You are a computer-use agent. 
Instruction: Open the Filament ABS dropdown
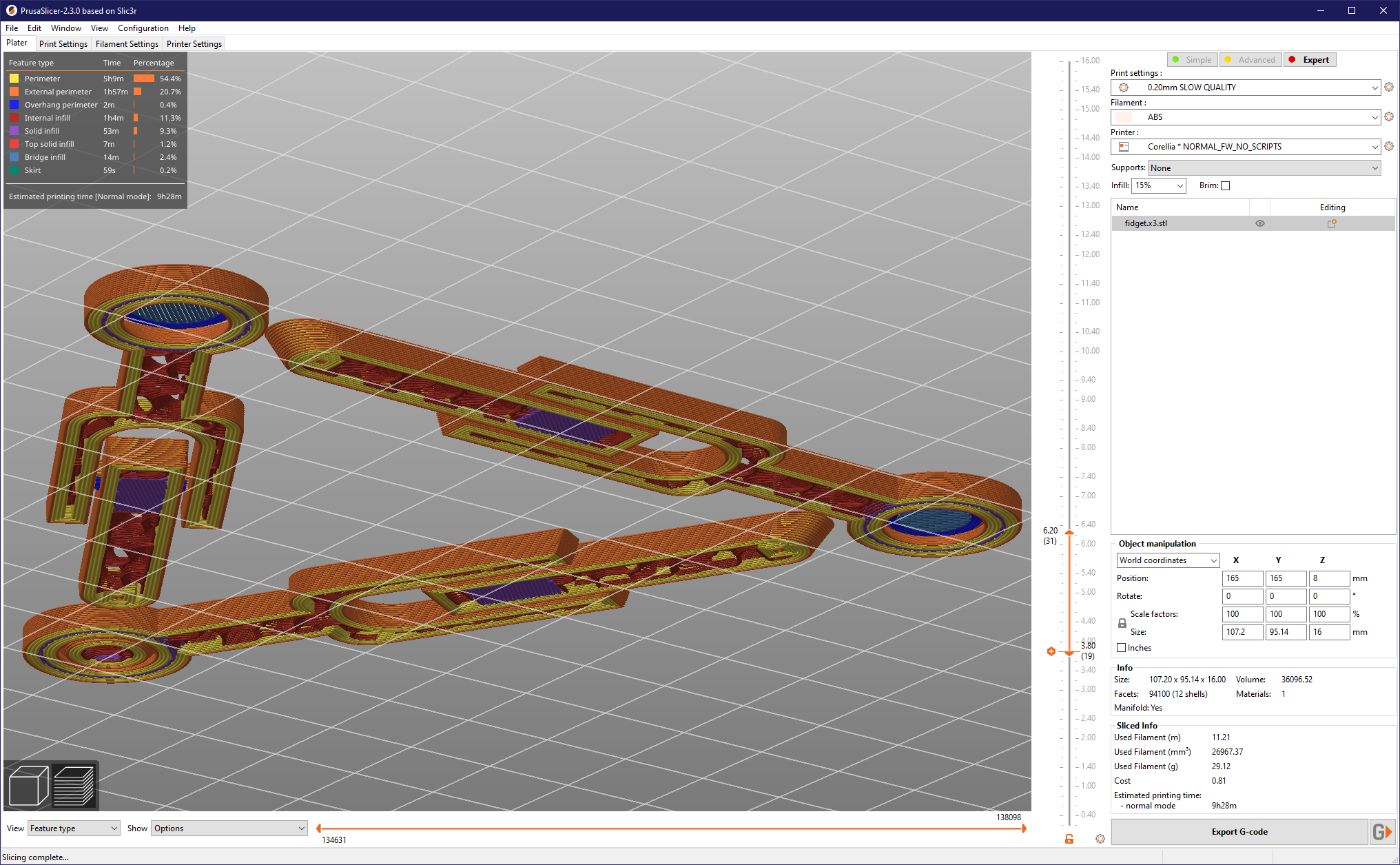pos(1246,117)
